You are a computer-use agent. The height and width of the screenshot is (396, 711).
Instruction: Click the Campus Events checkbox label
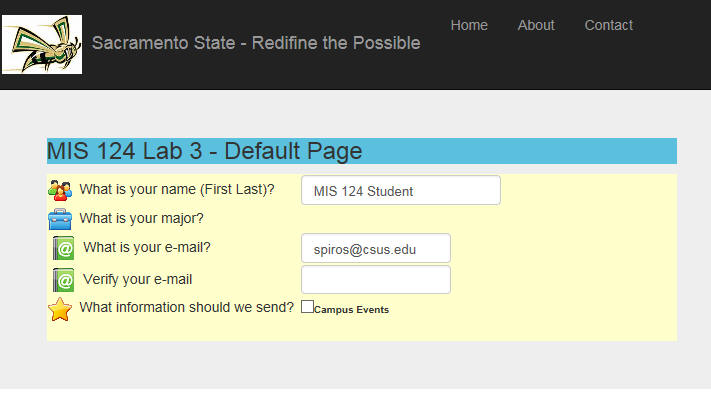pos(351,310)
